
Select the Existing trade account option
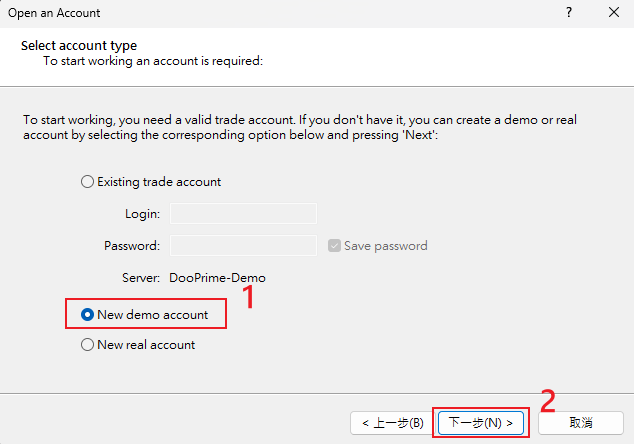(86, 182)
